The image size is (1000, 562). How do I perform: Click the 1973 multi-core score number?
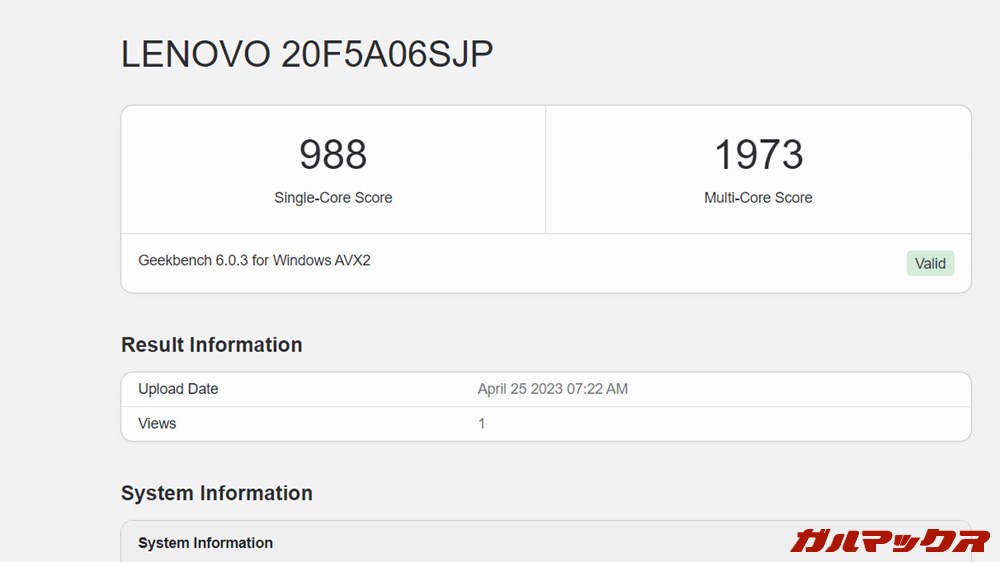click(x=758, y=155)
